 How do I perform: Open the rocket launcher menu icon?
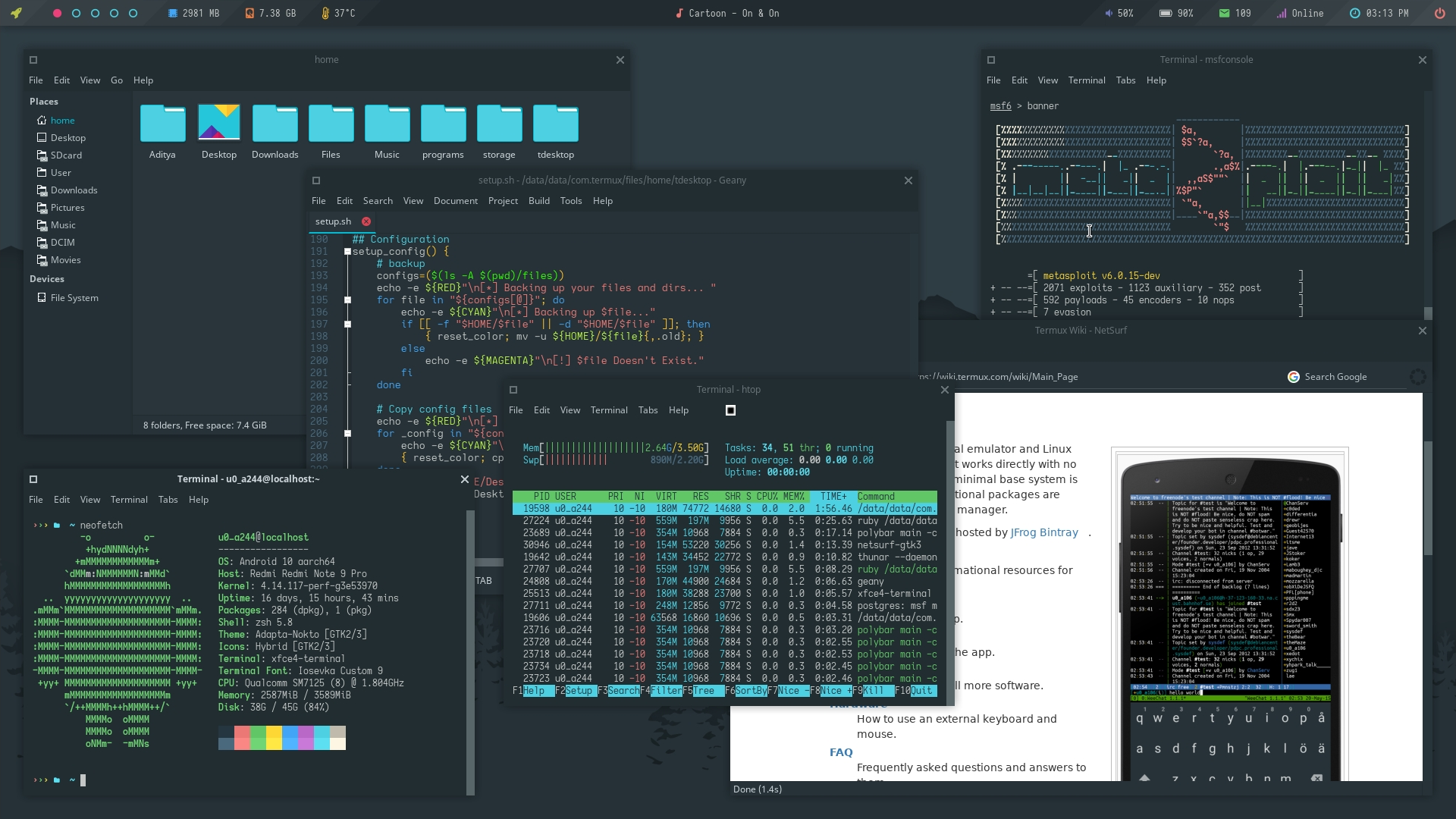coord(16,13)
